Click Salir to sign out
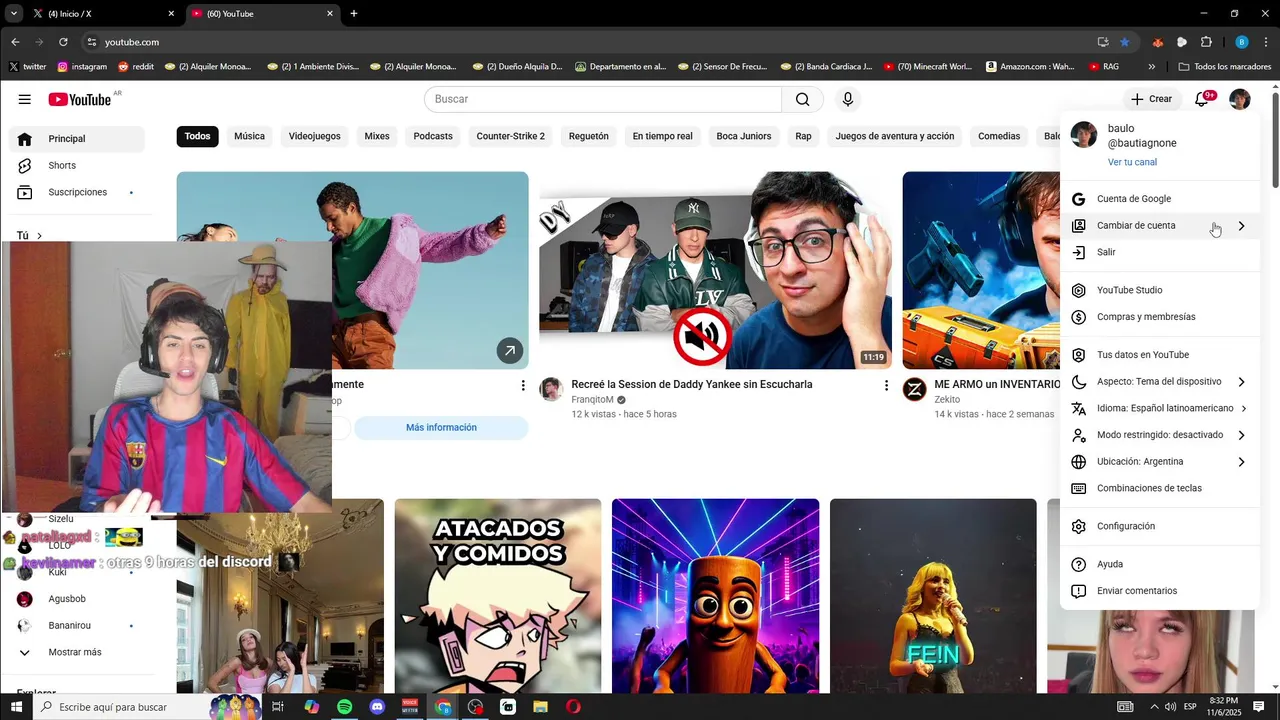The image size is (1280, 720). click(x=1159, y=252)
